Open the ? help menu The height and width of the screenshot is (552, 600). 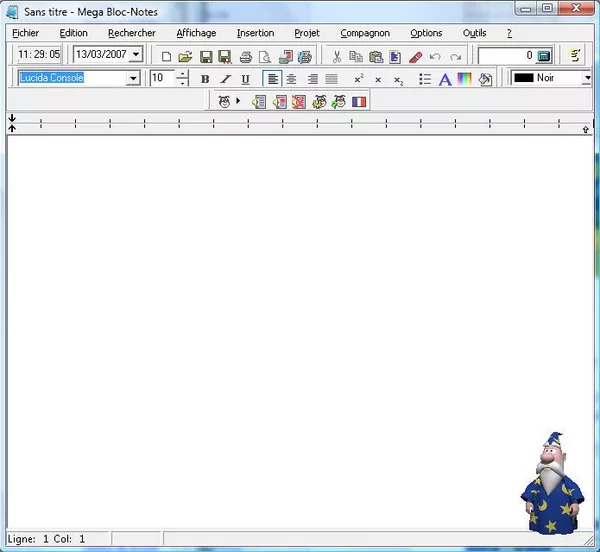click(x=509, y=33)
